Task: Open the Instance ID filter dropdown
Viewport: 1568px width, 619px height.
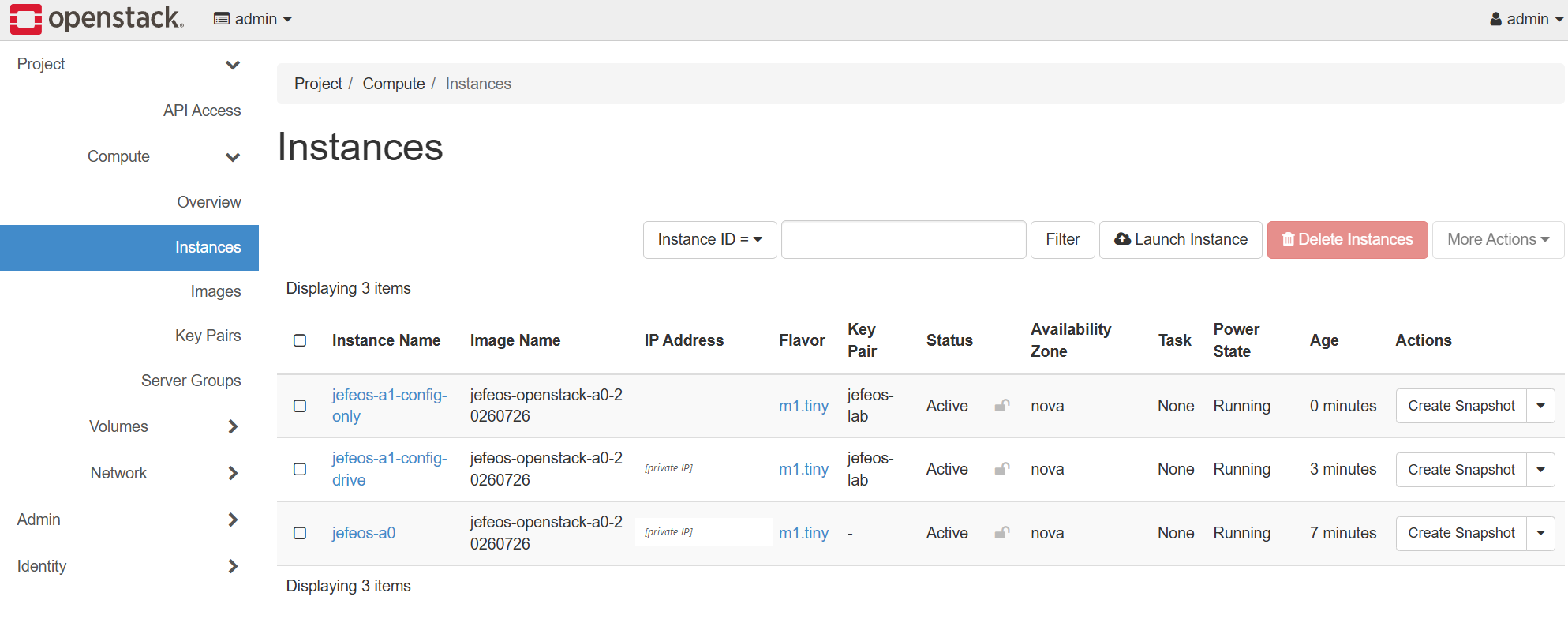Action: click(x=710, y=239)
